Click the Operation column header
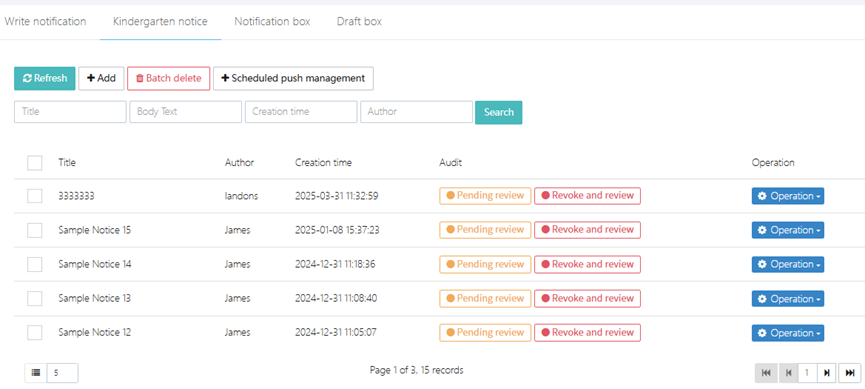865x389 pixels. pyautogui.click(x=773, y=163)
